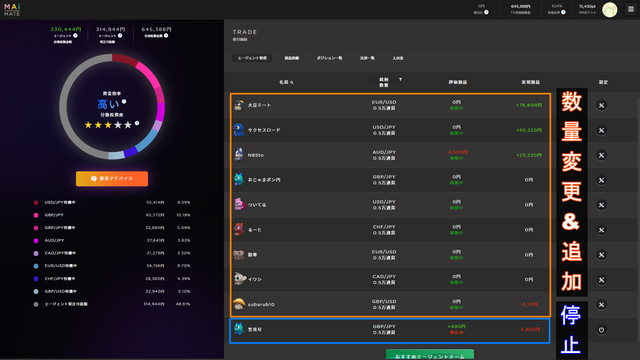Open settings icon for NBSto agent

(601, 155)
